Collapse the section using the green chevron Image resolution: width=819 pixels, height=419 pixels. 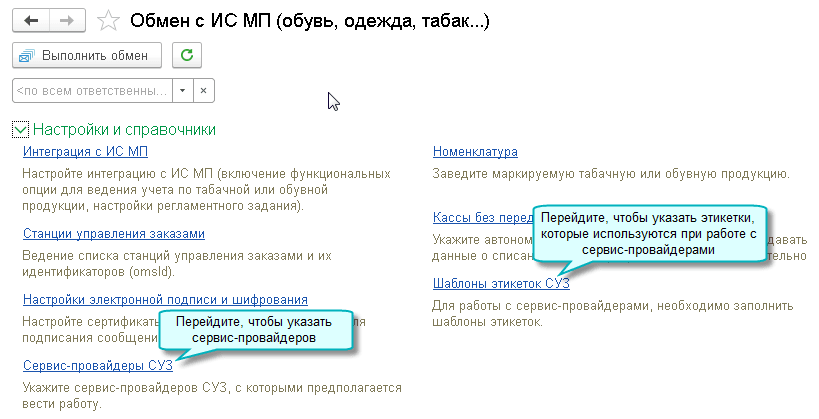coord(21,129)
